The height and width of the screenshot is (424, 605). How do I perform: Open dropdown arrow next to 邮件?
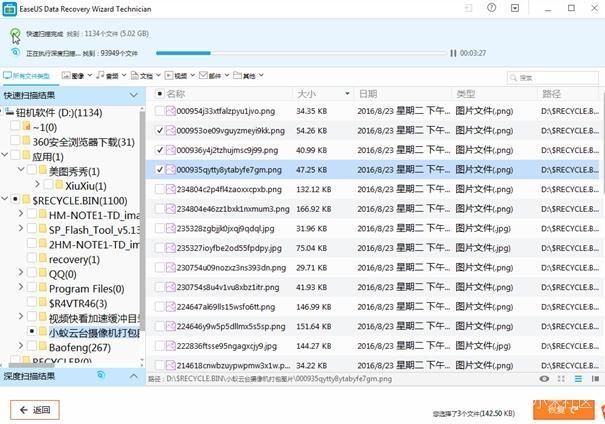tap(227, 75)
